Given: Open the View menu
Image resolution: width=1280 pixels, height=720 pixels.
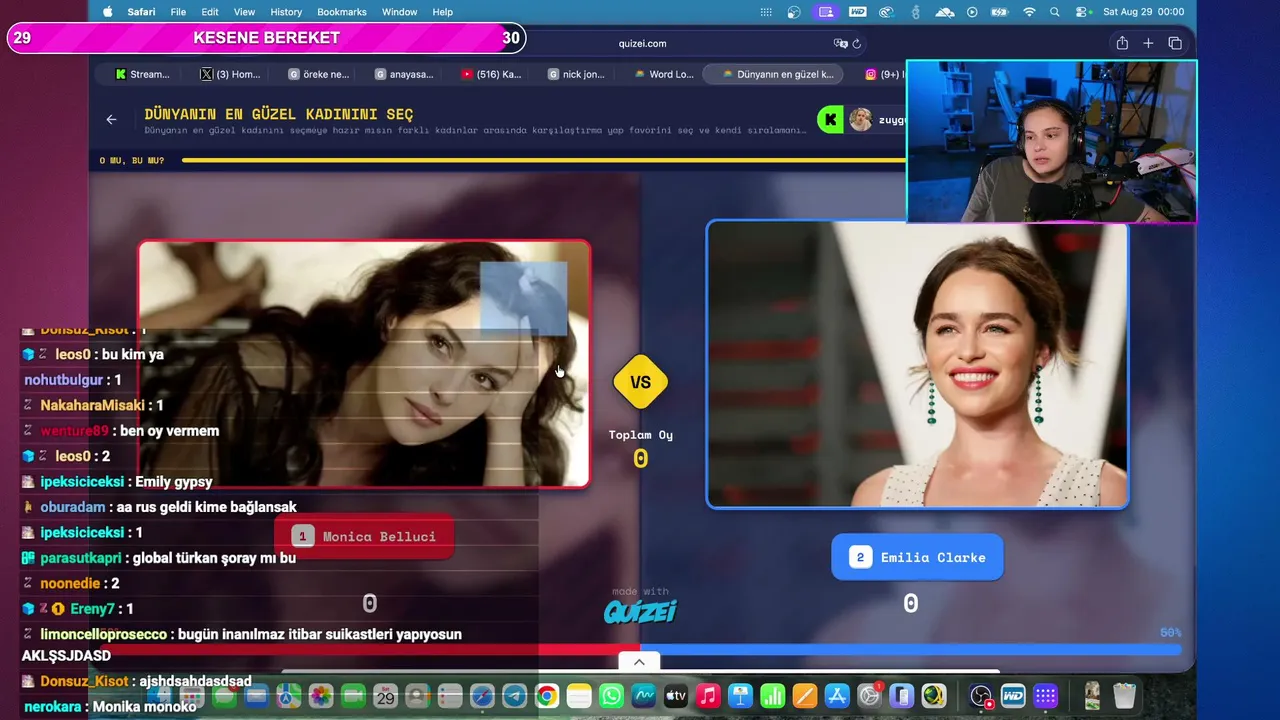Looking at the screenshot, I should [244, 12].
